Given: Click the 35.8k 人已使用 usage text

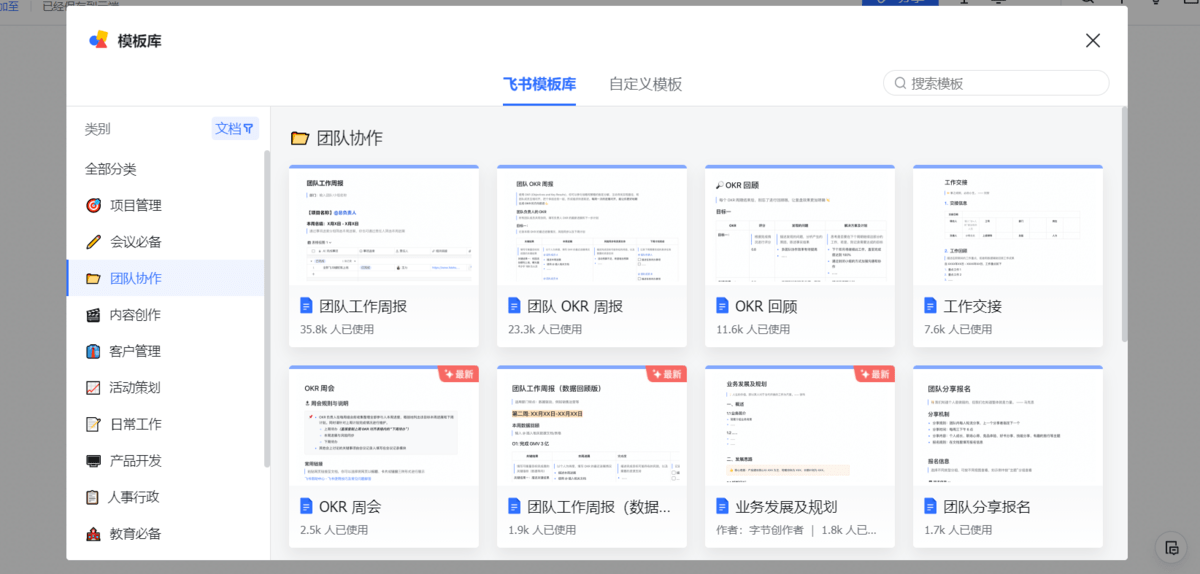Looking at the screenshot, I should pyautogui.click(x=336, y=329).
